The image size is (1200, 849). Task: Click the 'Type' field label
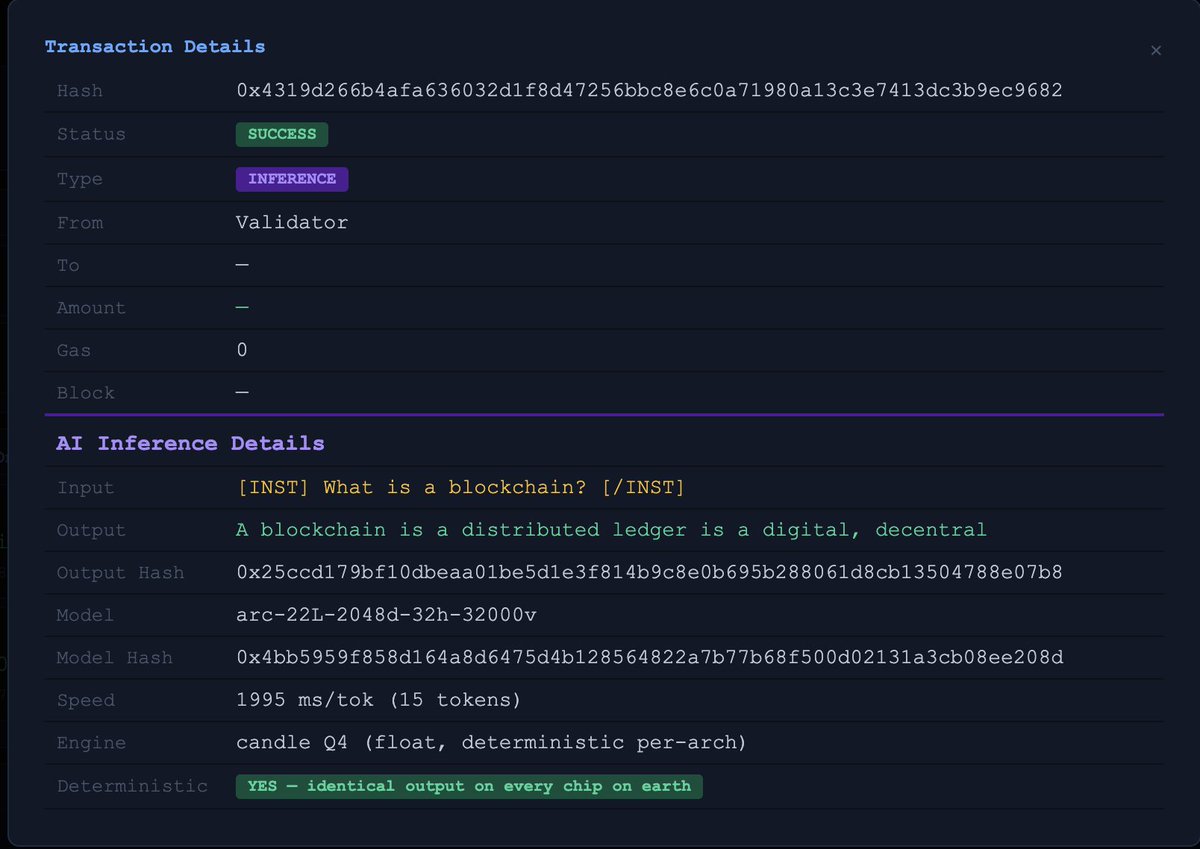pos(80,179)
